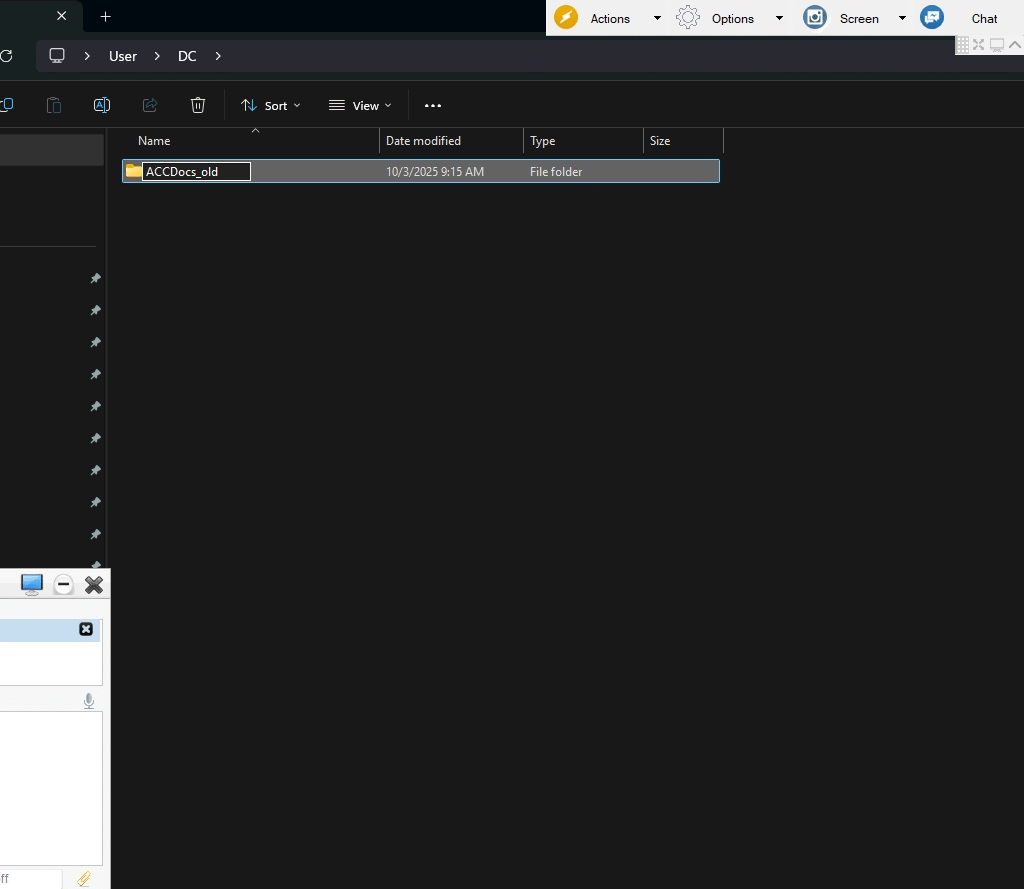Open the Sort dropdown
1024x889 pixels.
point(270,105)
